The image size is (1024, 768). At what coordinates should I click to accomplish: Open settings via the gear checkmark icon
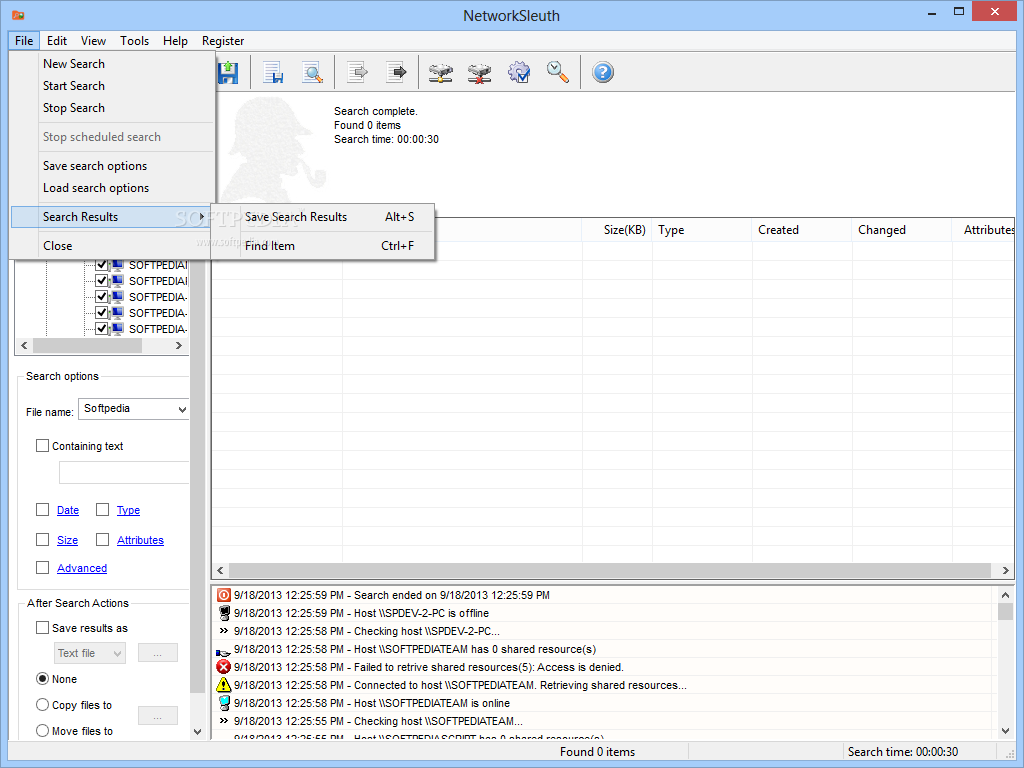[519, 72]
